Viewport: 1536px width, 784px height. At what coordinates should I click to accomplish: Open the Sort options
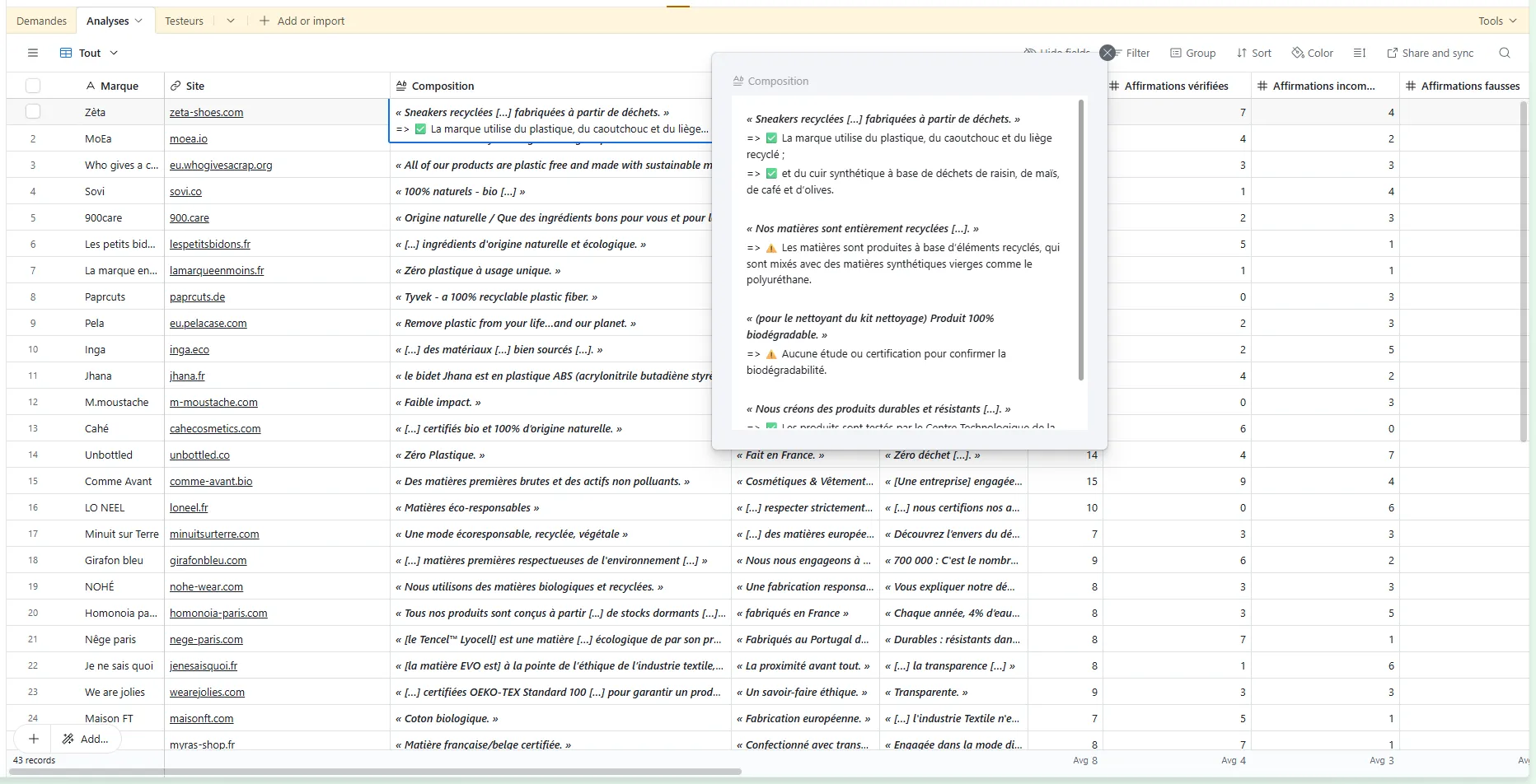(1253, 53)
